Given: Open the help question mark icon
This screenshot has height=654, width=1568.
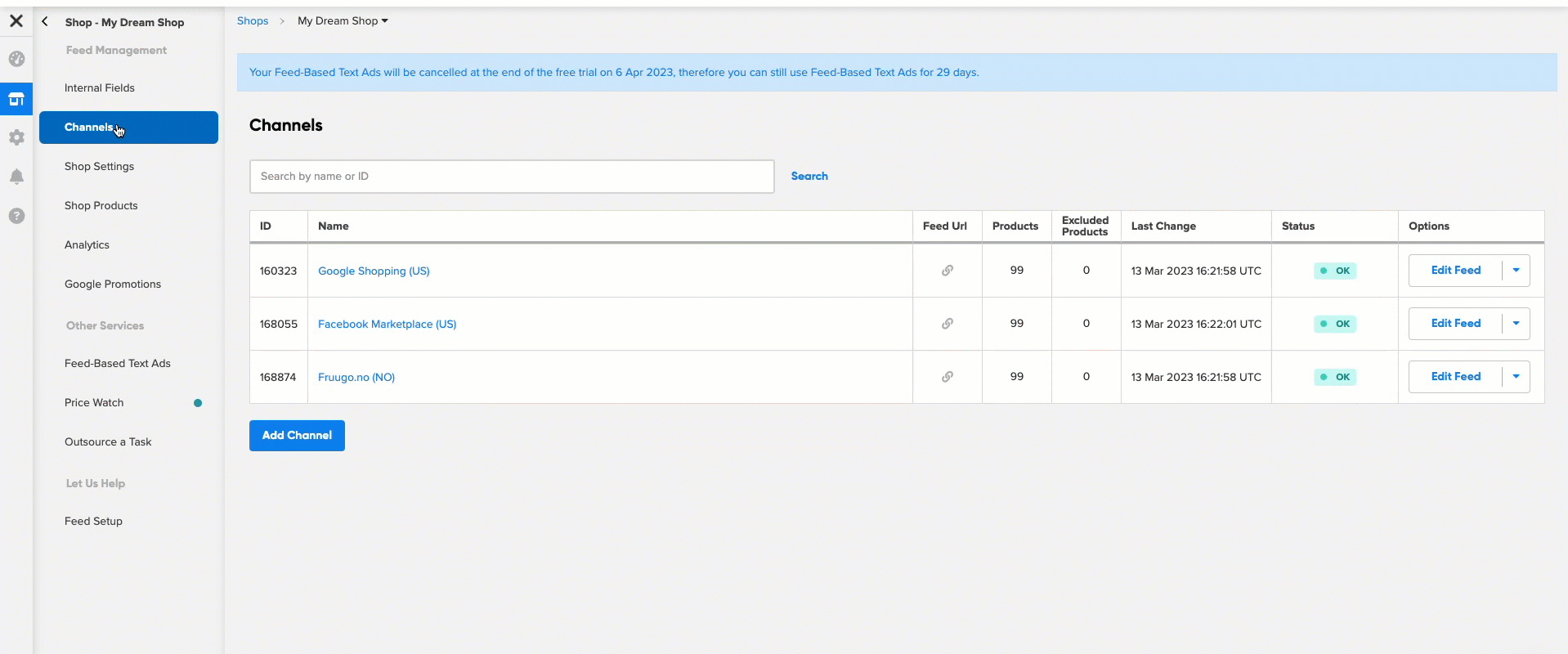Looking at the screenshot, I should 16,216.
